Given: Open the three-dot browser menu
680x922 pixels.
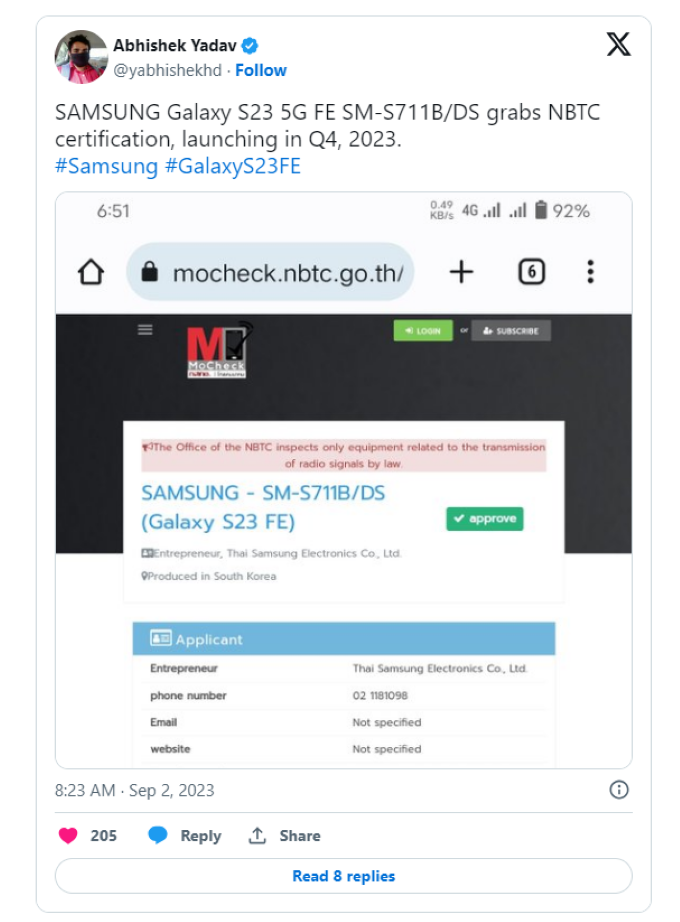Looking at the screenshot, I should coord(591,272).
